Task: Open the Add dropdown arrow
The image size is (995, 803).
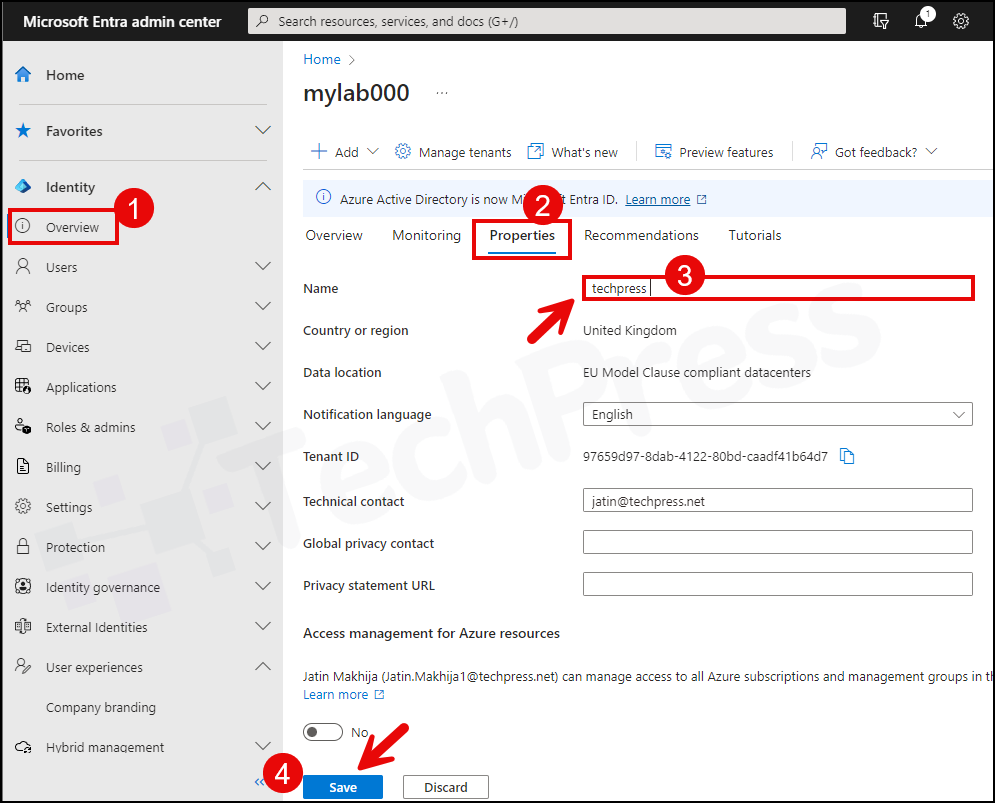Action: point(373,151)
